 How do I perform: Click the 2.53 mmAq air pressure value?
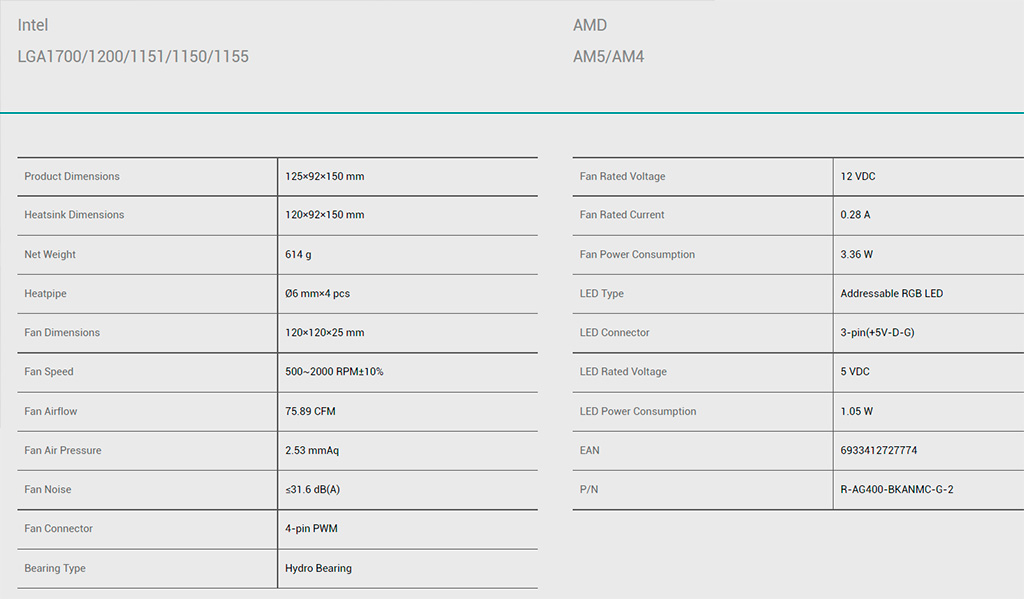point(312,451)
